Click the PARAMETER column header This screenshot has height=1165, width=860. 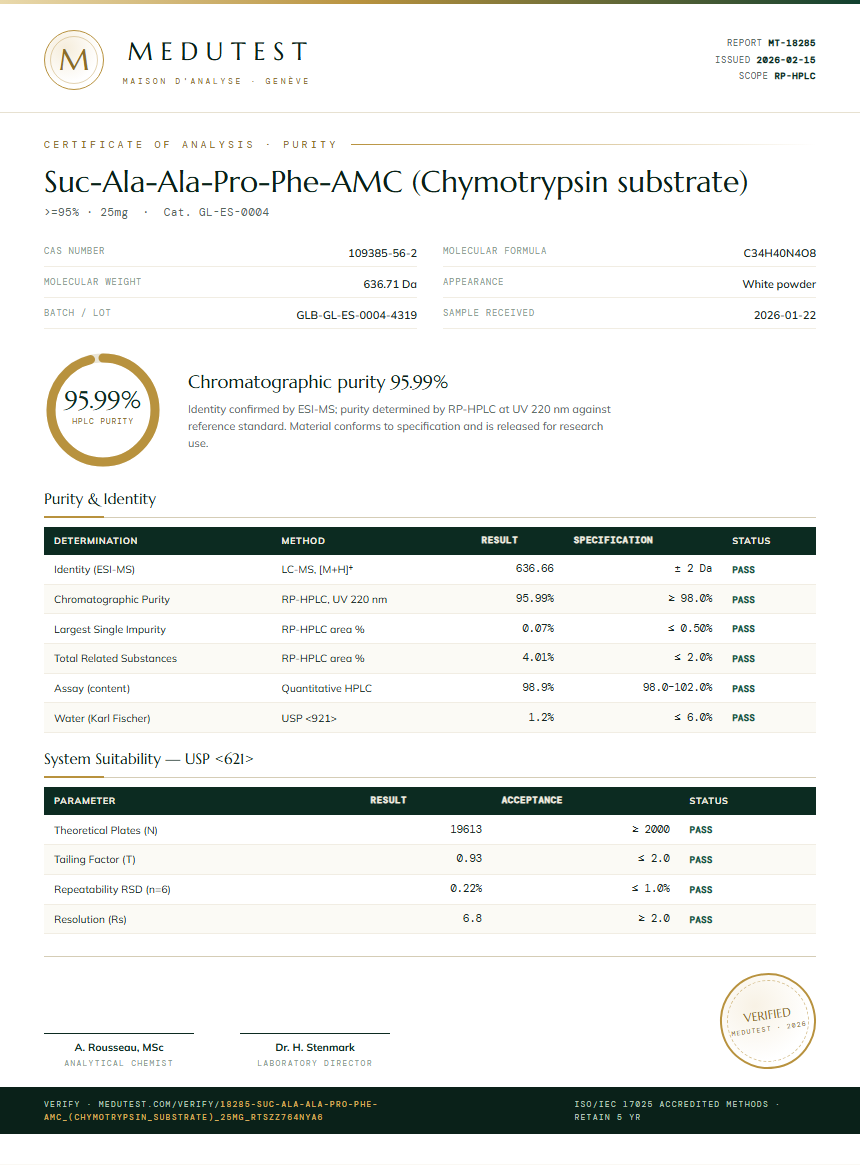[x=85, y=801]
